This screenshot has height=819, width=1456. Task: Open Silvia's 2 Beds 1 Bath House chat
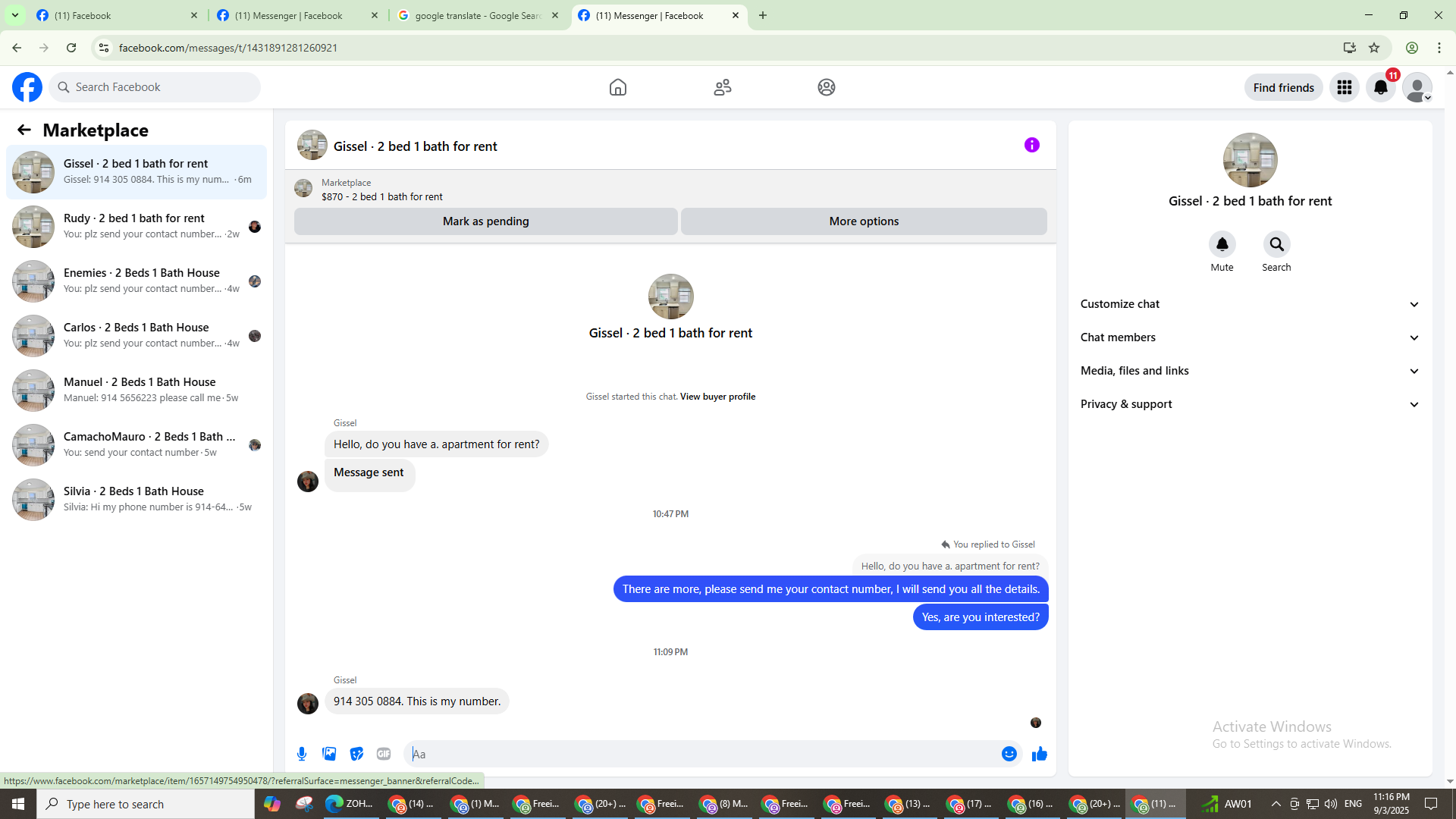[x=136, y=500]
